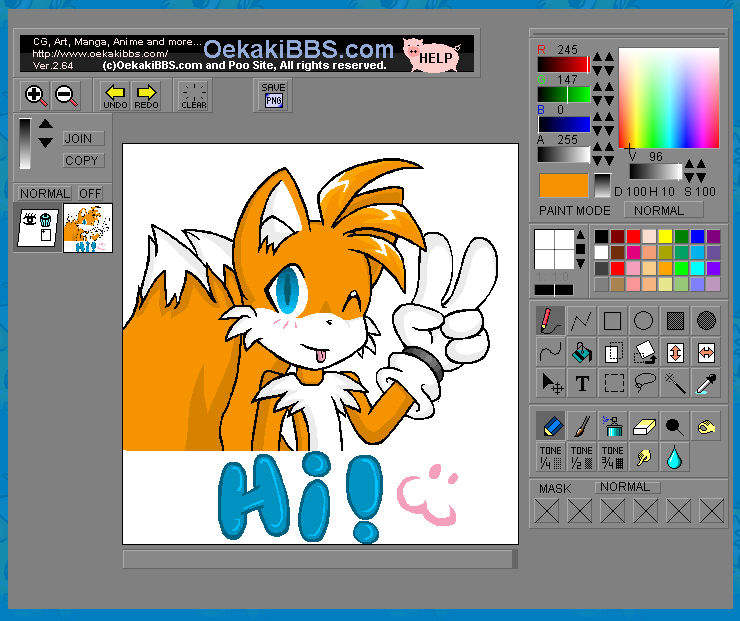Choose the empty rectangle outline tool
Viewport: 740px width, 621px height.
[613, 321]
